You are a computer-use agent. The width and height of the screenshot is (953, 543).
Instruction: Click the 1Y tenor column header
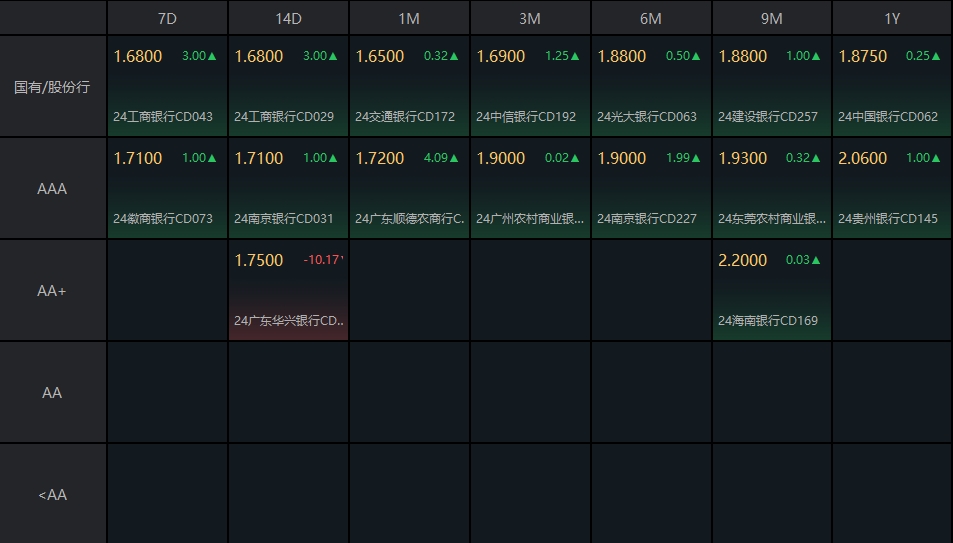(891, 19)
